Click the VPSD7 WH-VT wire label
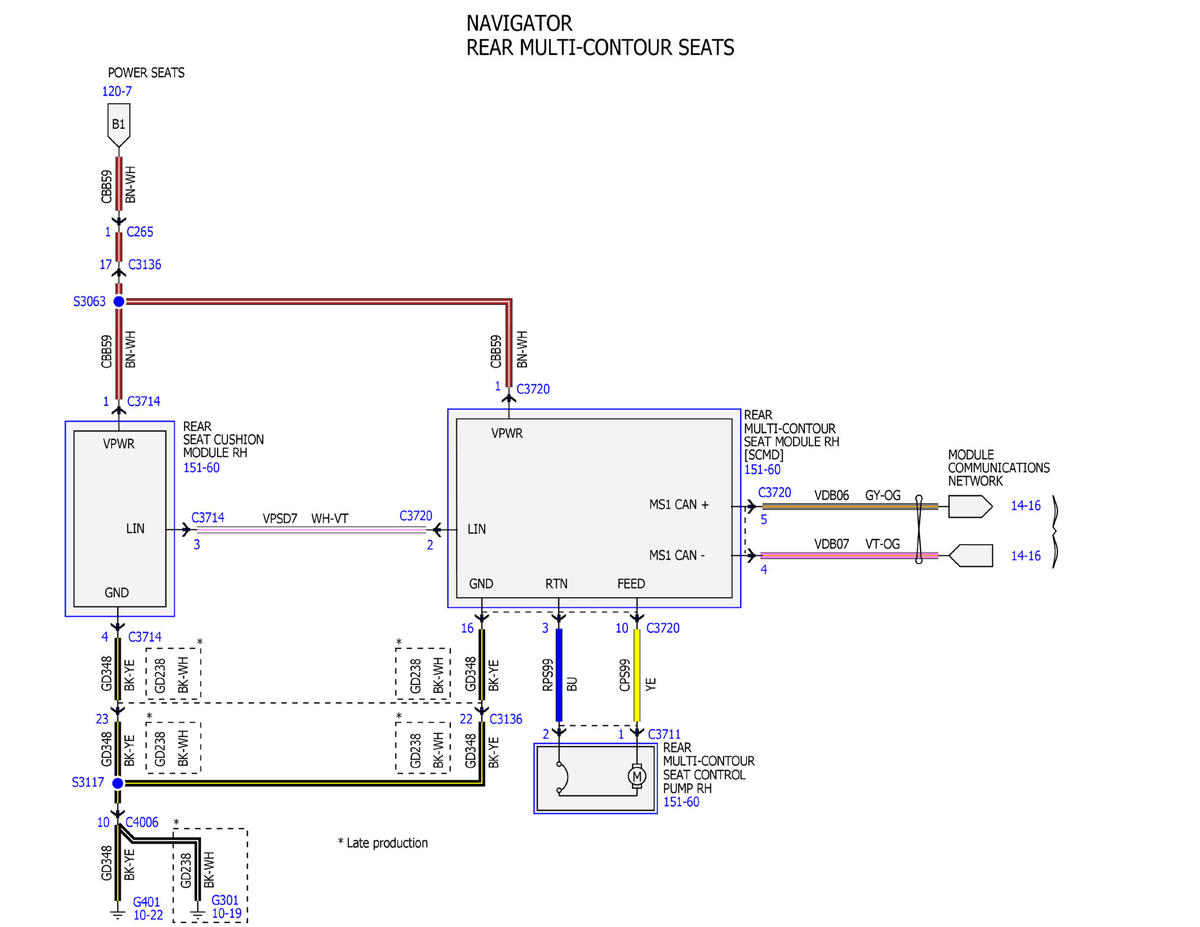 (305, 520)
